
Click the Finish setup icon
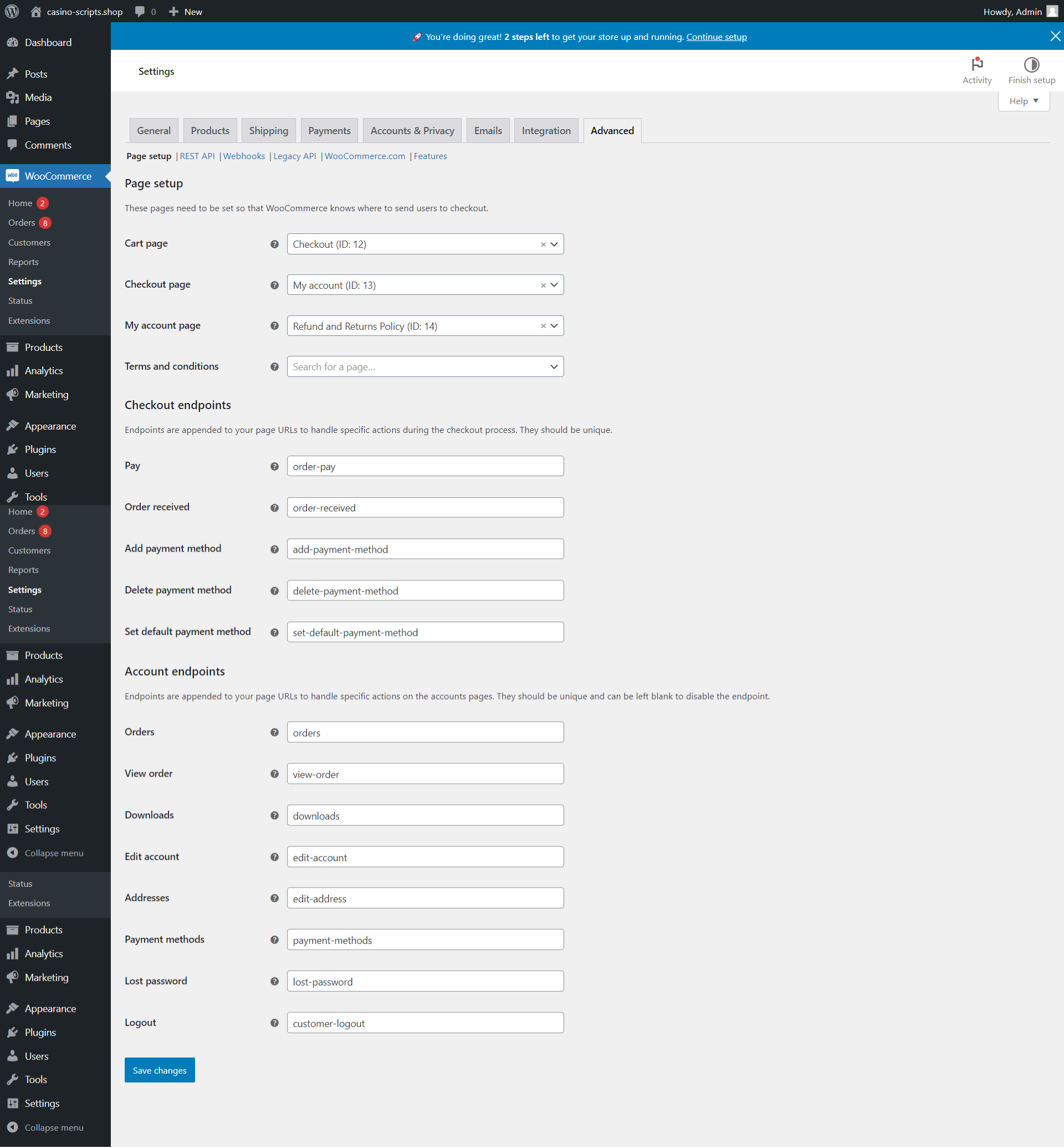pos(1032,64)
